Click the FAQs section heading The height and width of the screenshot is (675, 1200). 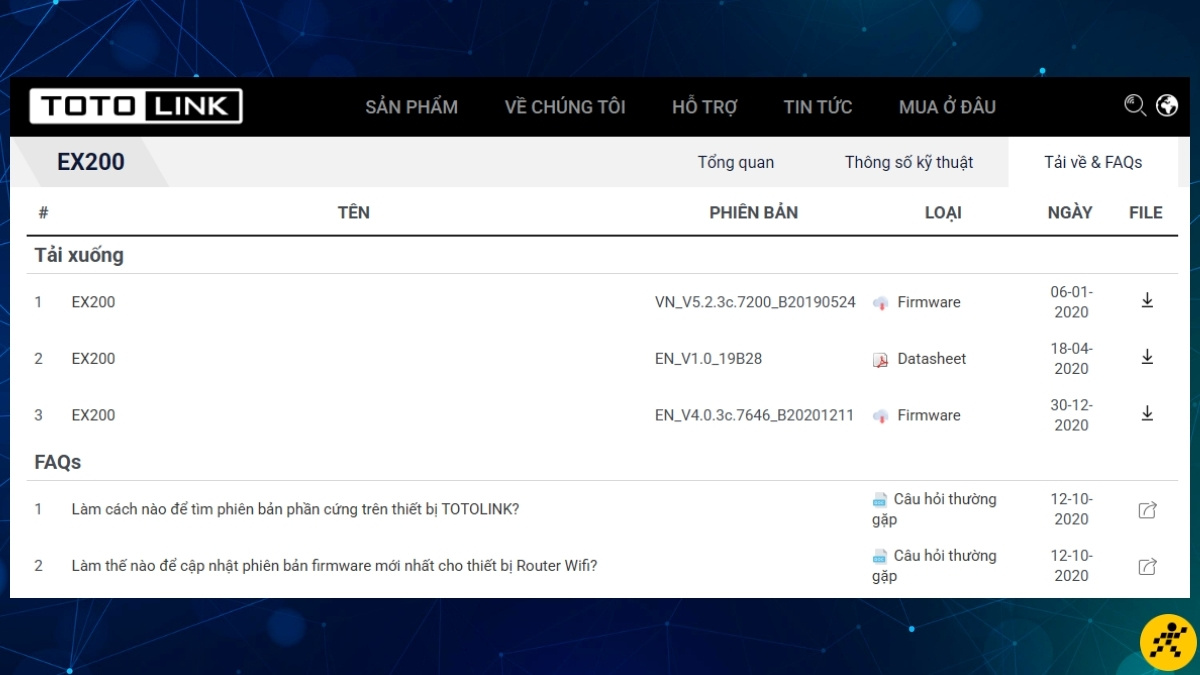(x=58, y=462)
